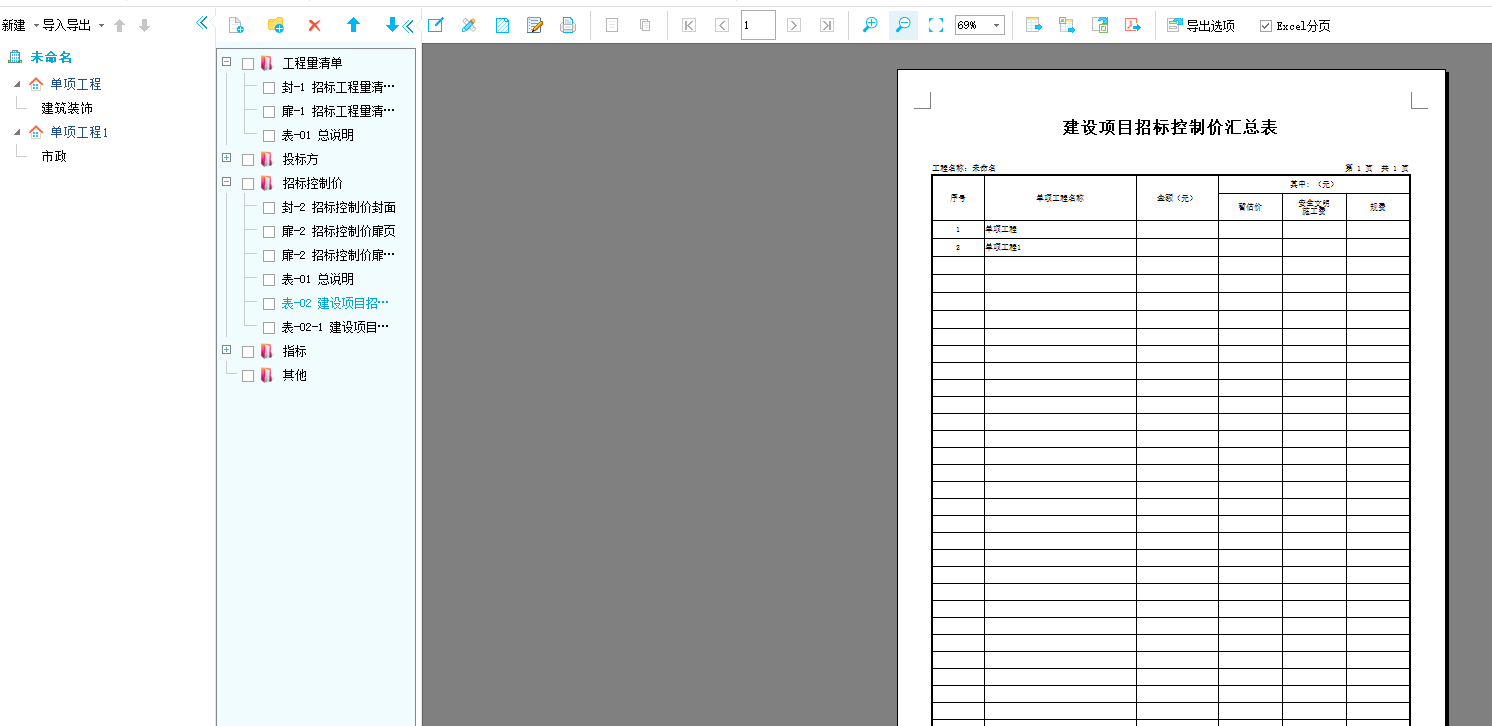Screen dimensions: 1492x726
Task: Click the page number input field
Action: (758, 25)
